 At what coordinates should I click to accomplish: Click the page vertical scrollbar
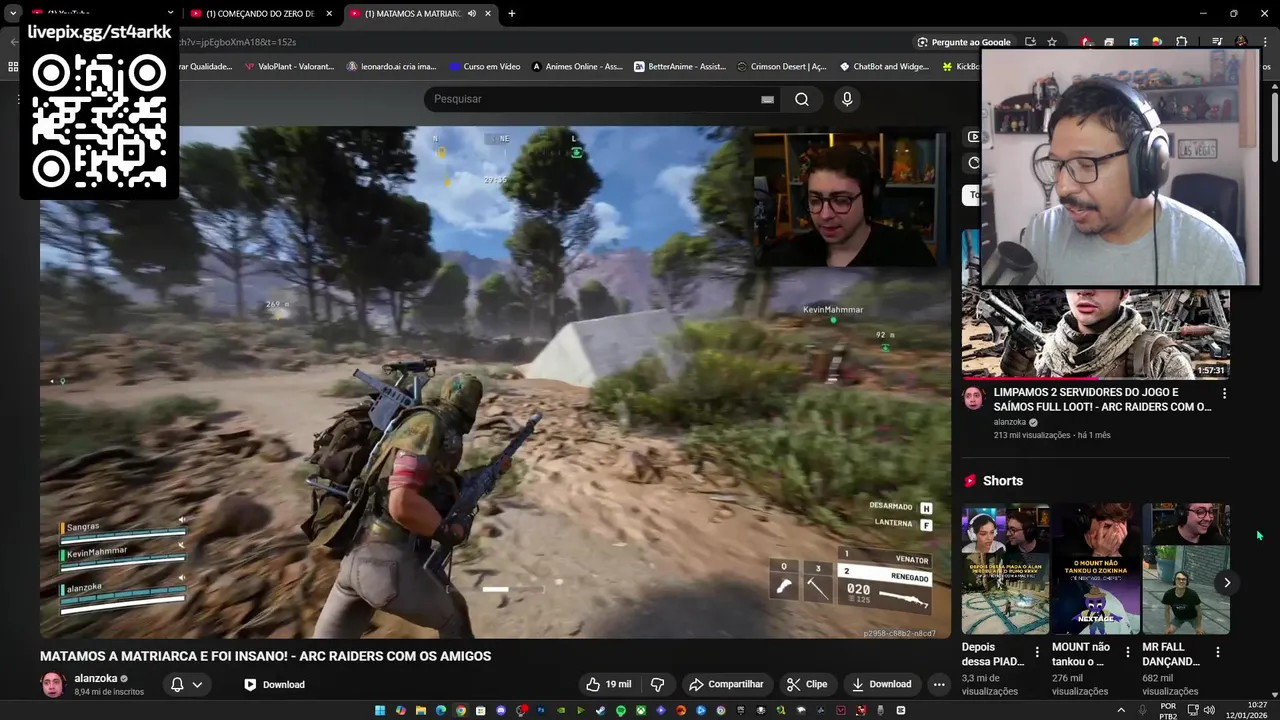(1275, 125)
